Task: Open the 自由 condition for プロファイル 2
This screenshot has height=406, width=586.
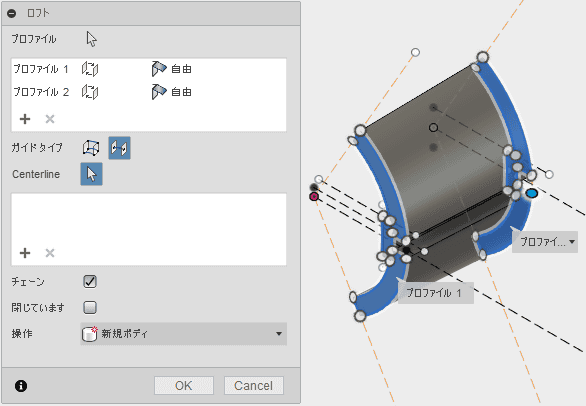Action: [x=172, y=92]
